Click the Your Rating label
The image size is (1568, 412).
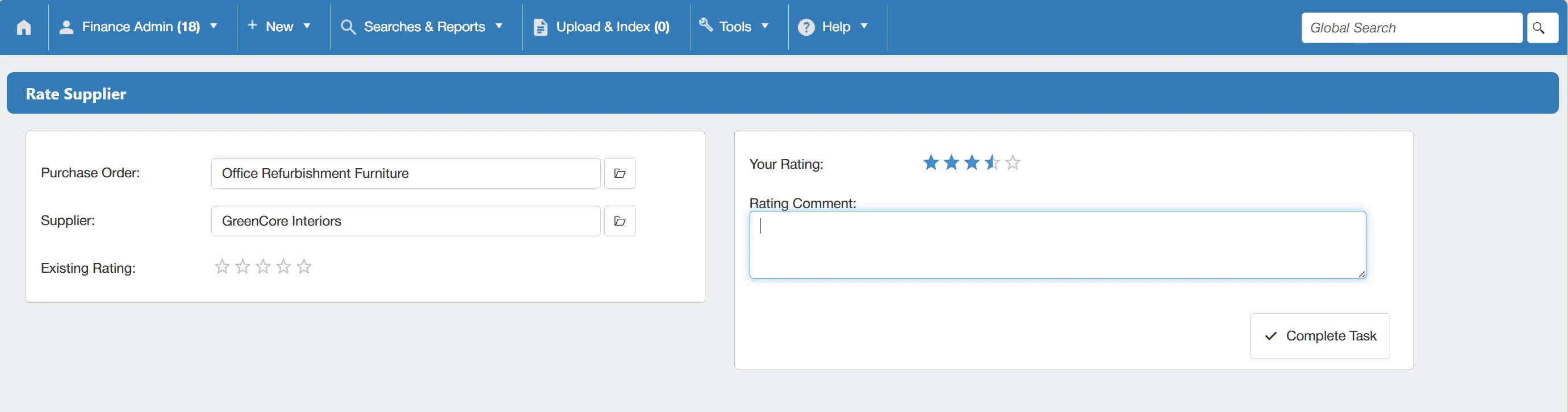pyautogui.click(x=786, y=165)
